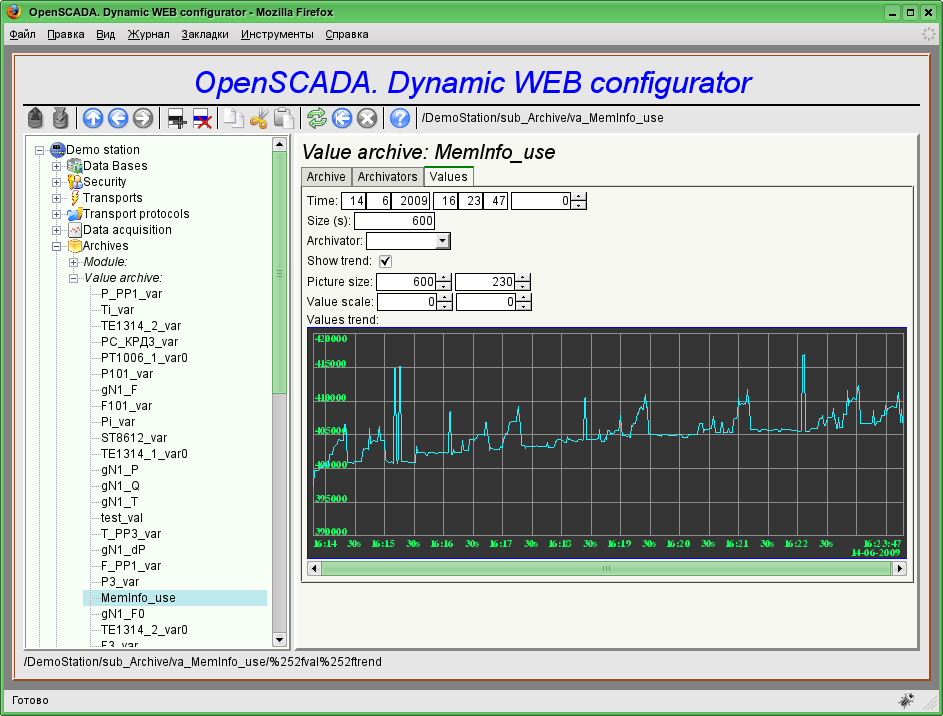Click the load from database toolbar icon
The width and height of the screenshot is (943, 716).
pos(35,118)
